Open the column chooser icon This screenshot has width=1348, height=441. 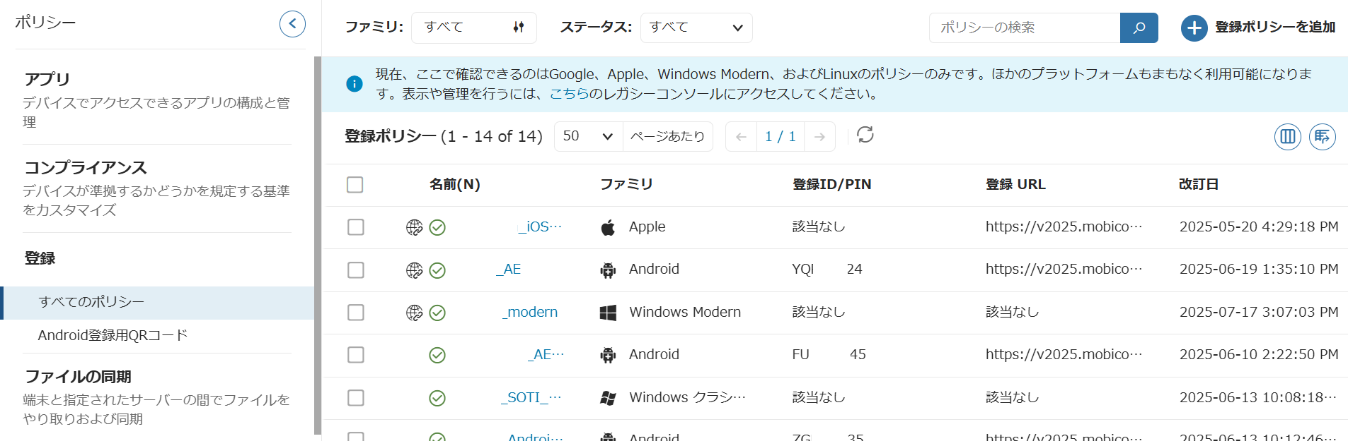(x=1287, y=137)
